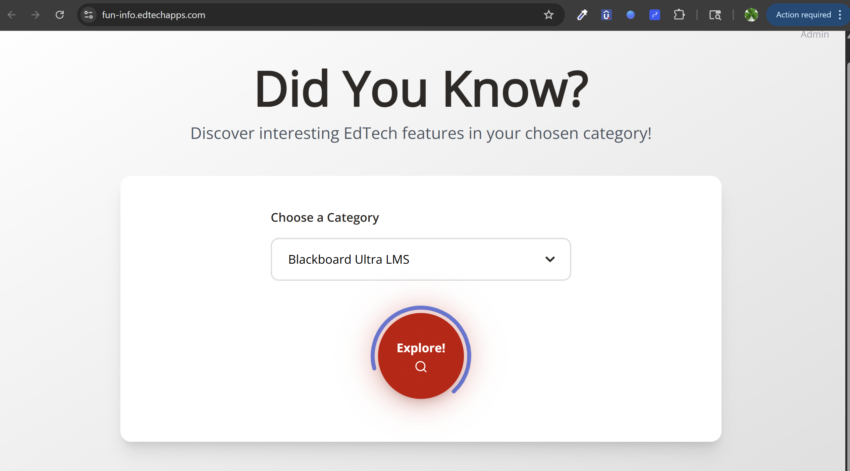Open the Extensions puzzle piece menu
Image resolution: width=850 pixels, height=471 pixels.
pyautogui.click(x=679, y=15)
